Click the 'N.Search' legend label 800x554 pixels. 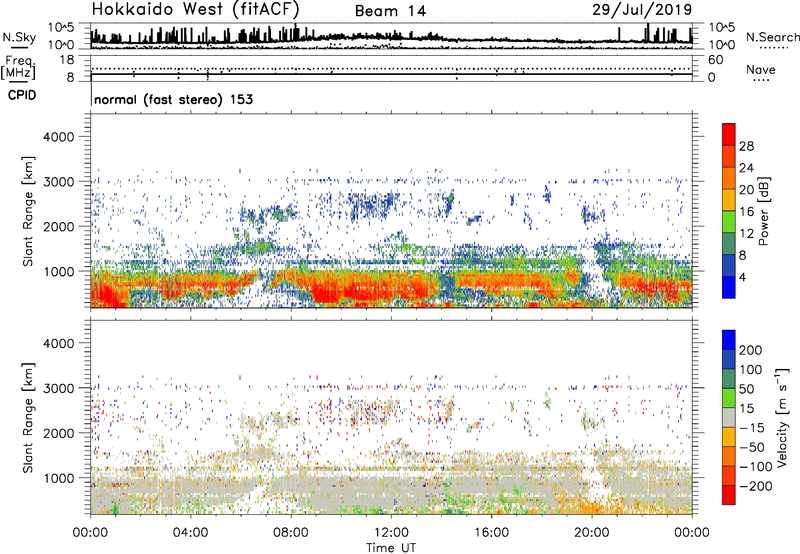pyautogui.click(x=772, y=37)
